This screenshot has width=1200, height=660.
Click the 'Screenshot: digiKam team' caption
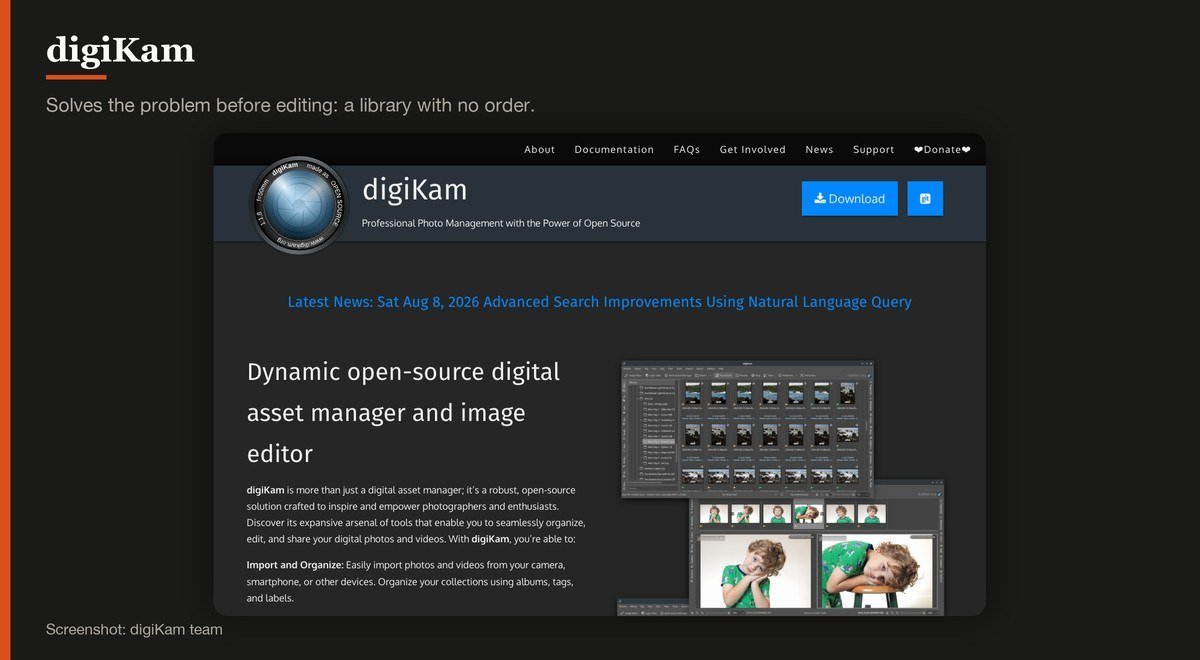click(134, 630)
